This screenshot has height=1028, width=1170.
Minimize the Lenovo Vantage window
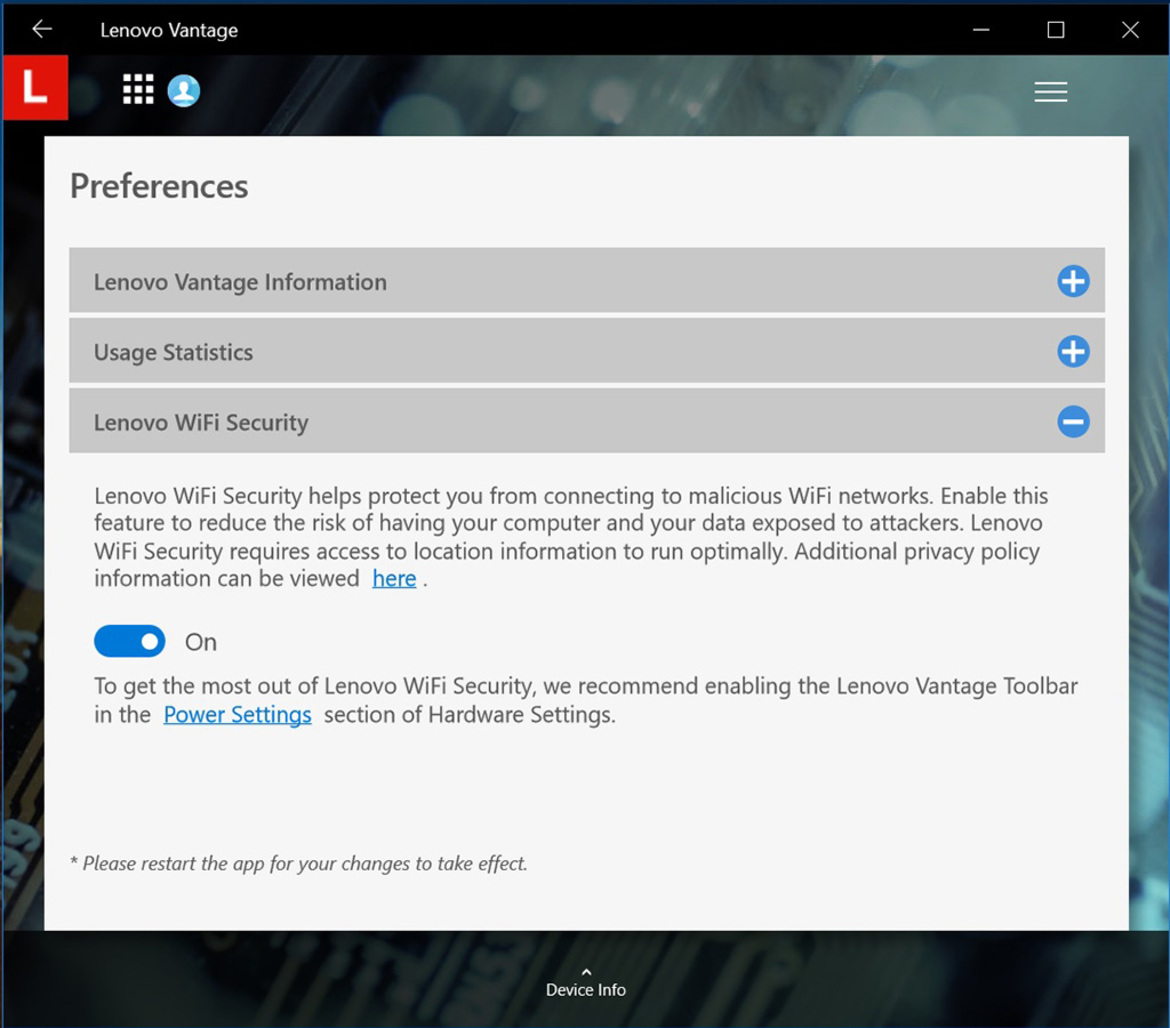tap(981, 30)
